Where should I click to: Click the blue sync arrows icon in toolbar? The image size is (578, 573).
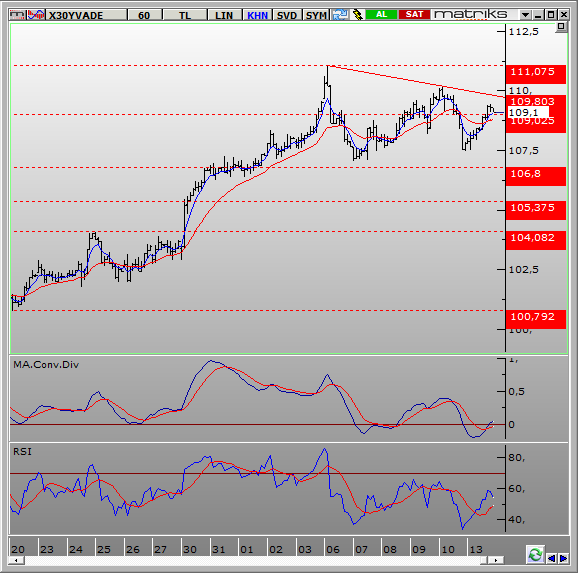340,15
